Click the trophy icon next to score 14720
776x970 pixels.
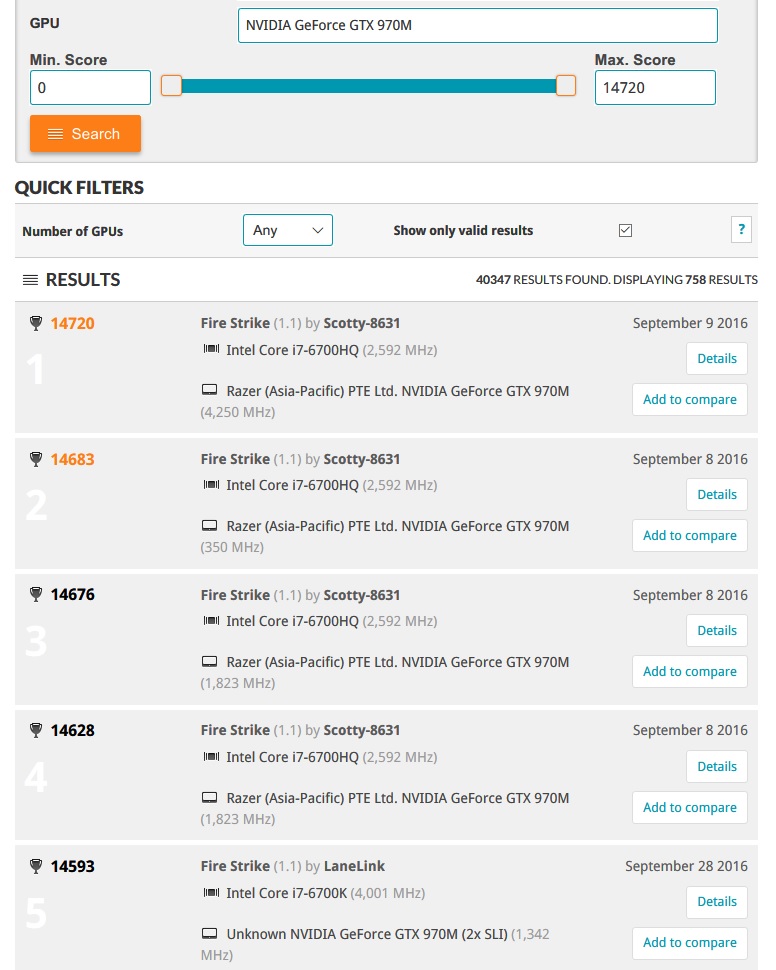(36, 323)
